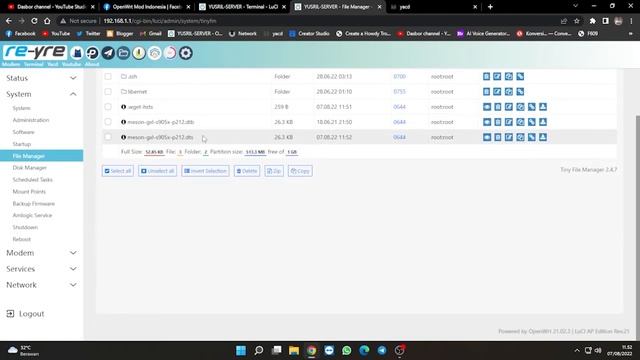The width and height of the screenshot is (640, 360).
Task: Open the Administration page
Action: click(31, 120)
